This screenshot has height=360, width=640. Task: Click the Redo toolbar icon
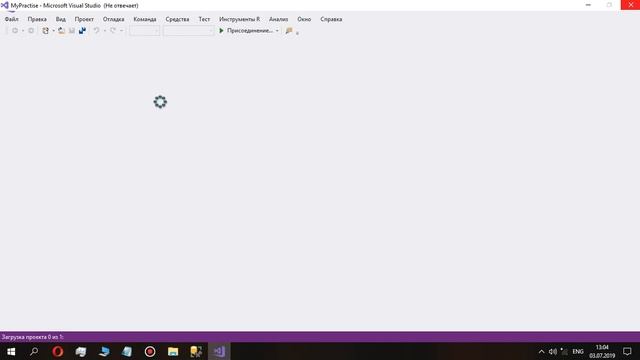pyautogui.click(x=113, y=31)
